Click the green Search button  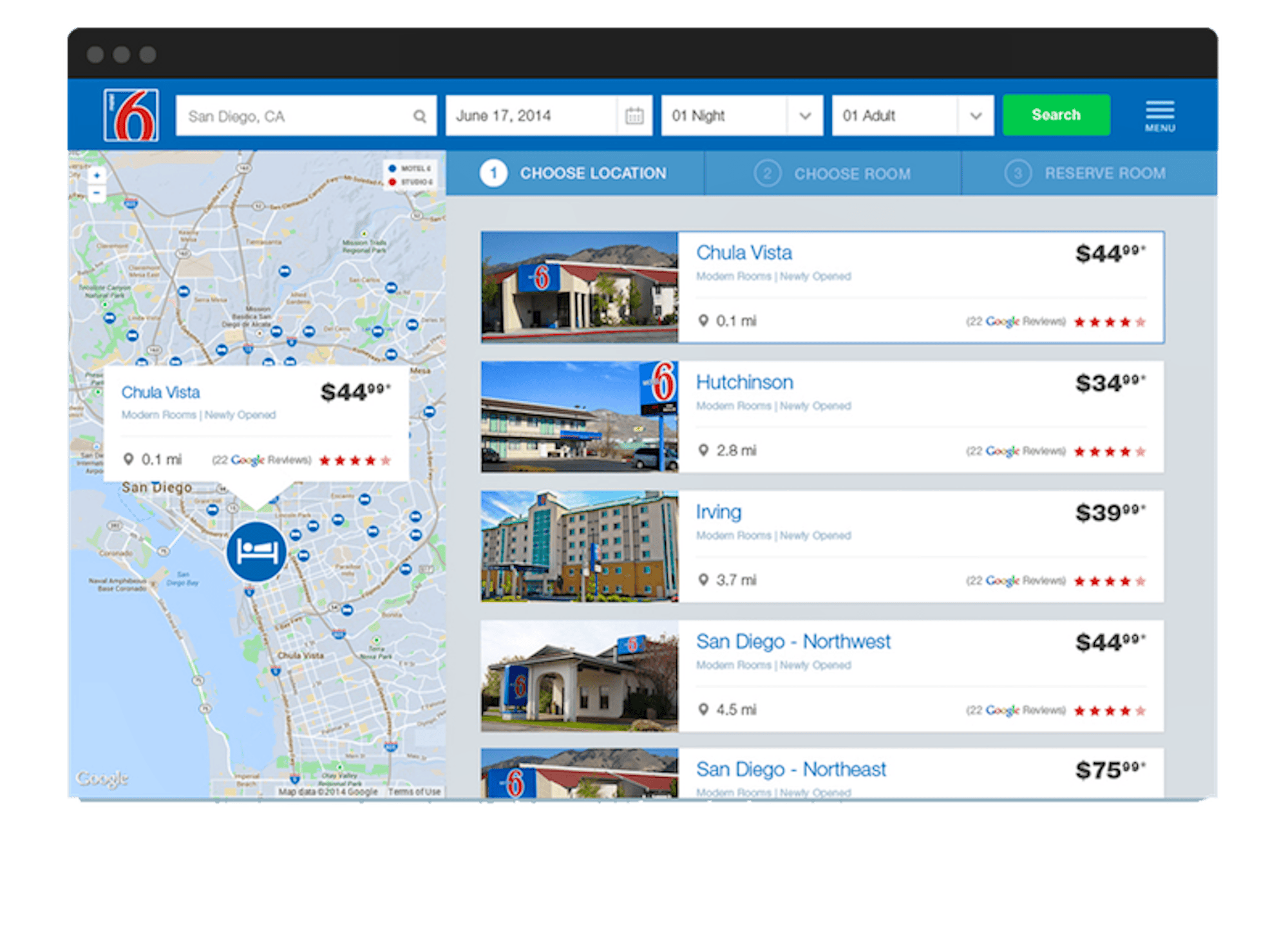tap(1056, 115)
